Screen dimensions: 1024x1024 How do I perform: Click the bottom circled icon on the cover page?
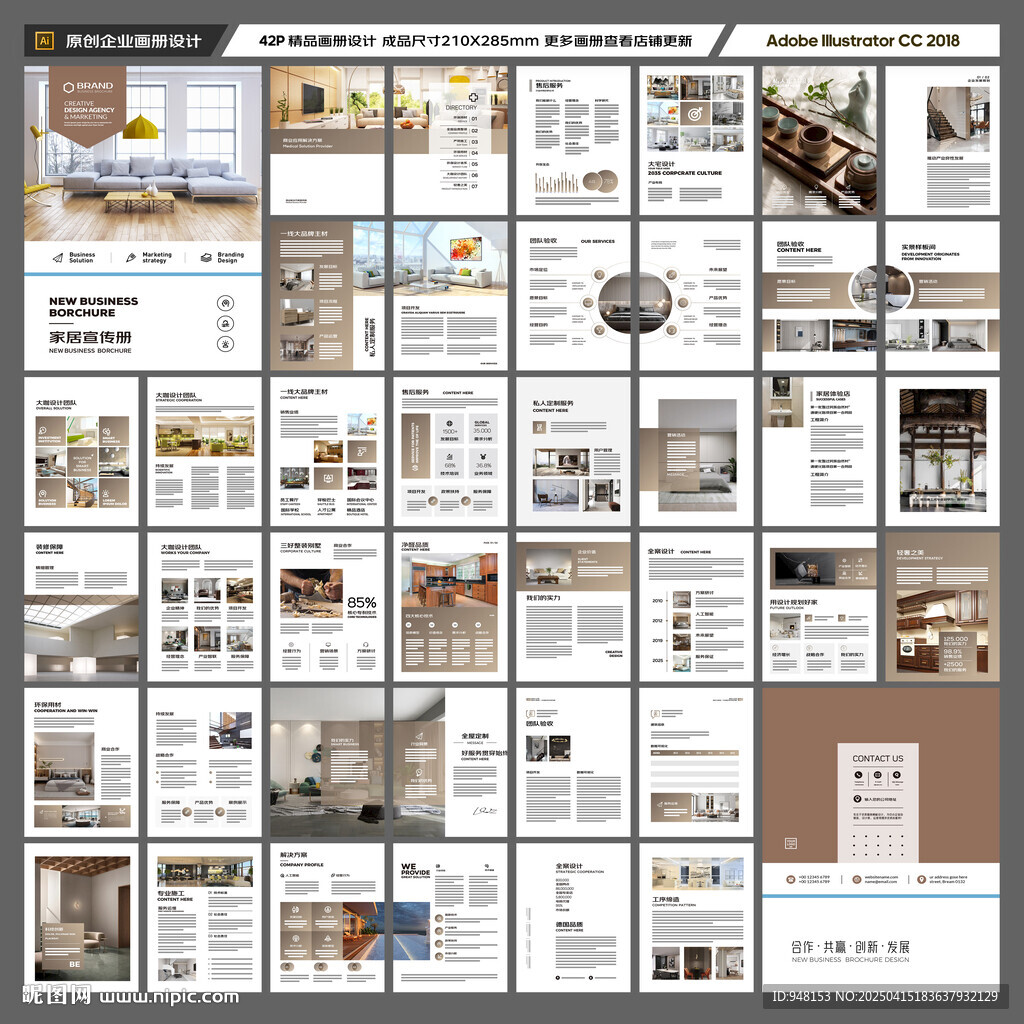(x=225, y=344)
